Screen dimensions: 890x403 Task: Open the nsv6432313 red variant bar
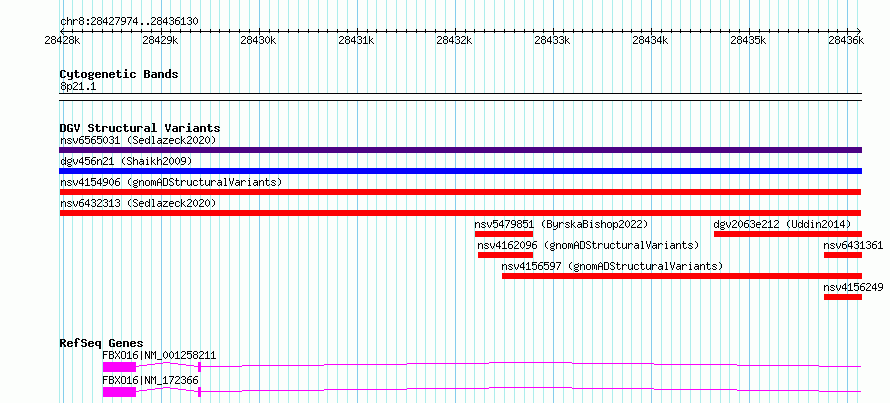pyautogui.click(x=460, y=213)
